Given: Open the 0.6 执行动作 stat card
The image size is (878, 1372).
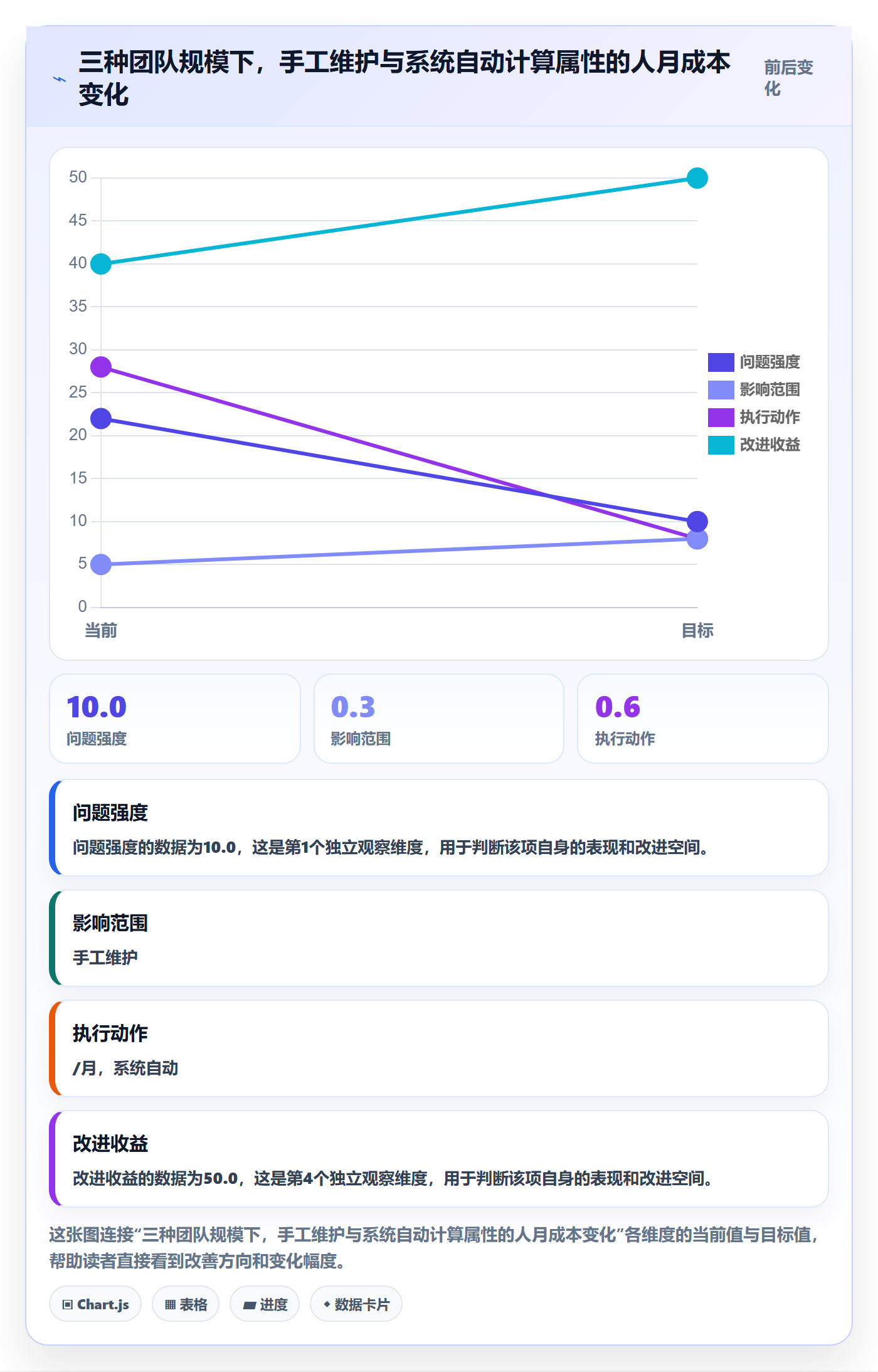Looking at the screenshot, I should 703,719.
